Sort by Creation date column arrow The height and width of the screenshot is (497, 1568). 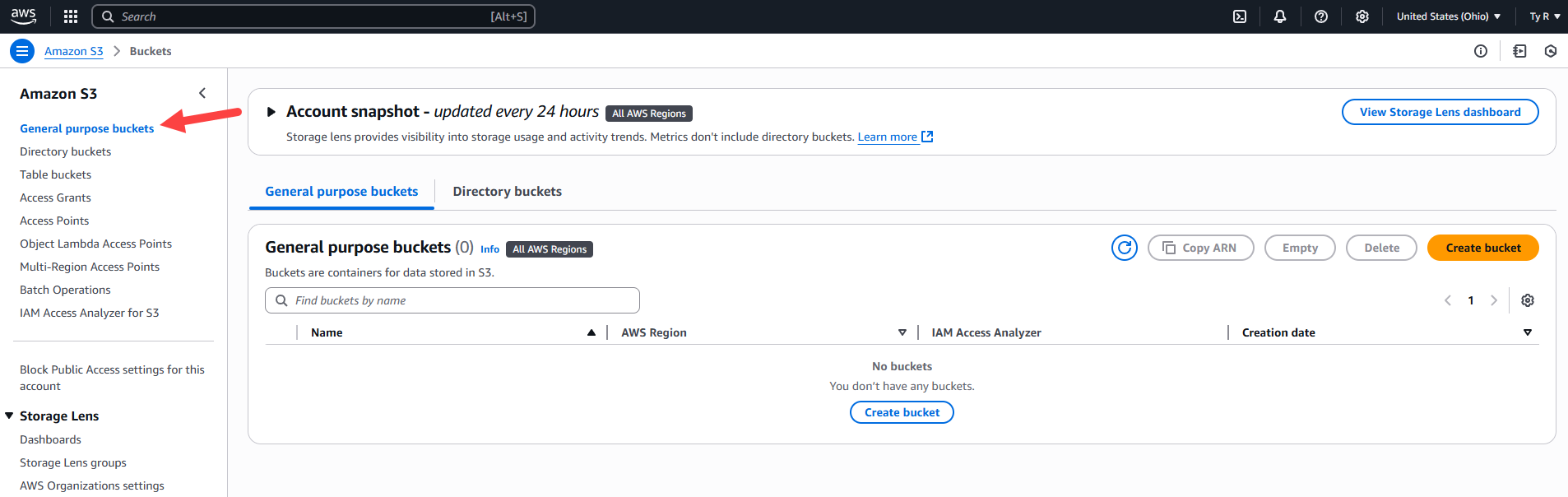(x=1528, y=332)
